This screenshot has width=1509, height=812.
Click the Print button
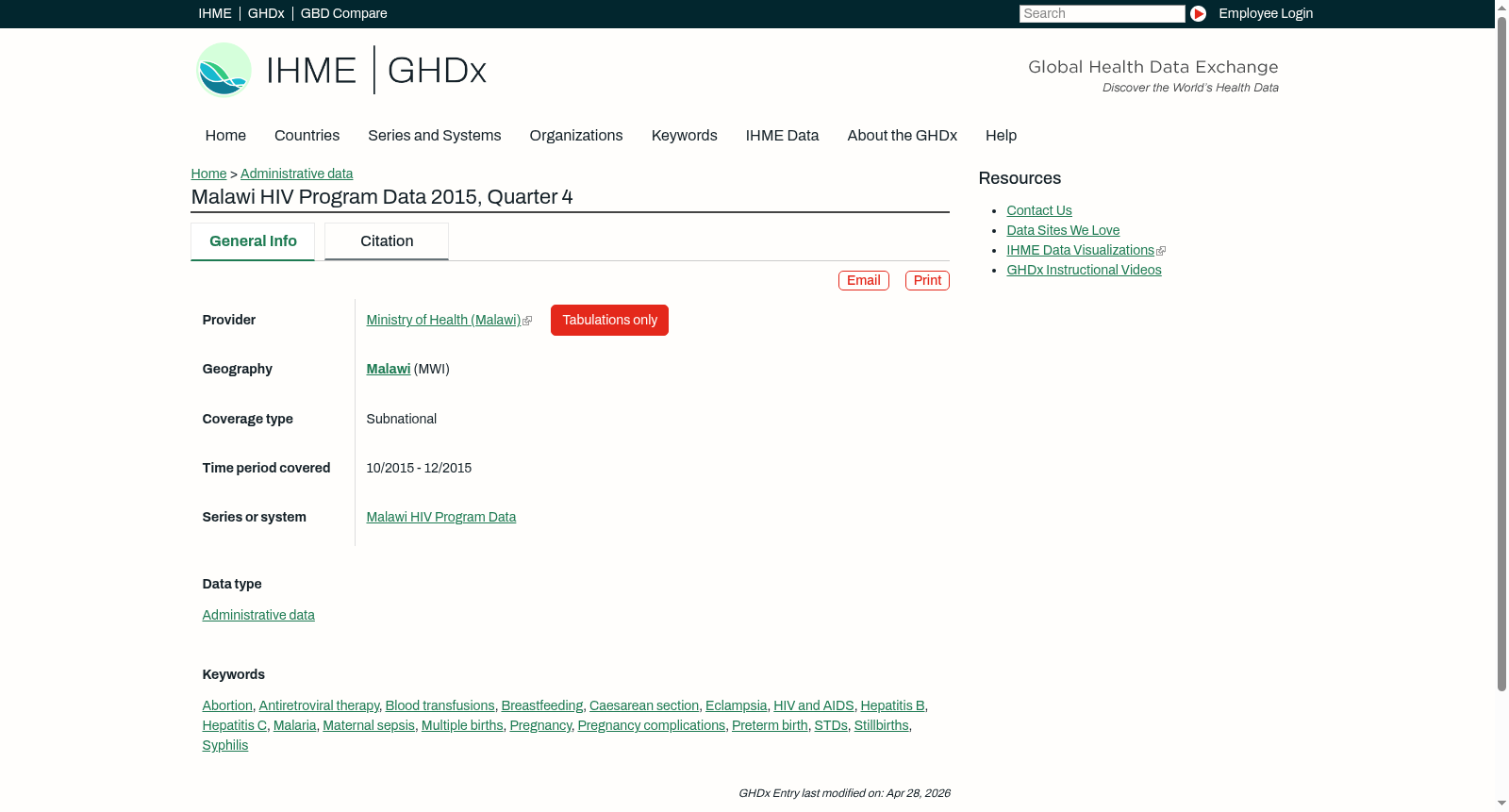coord(927,280)
